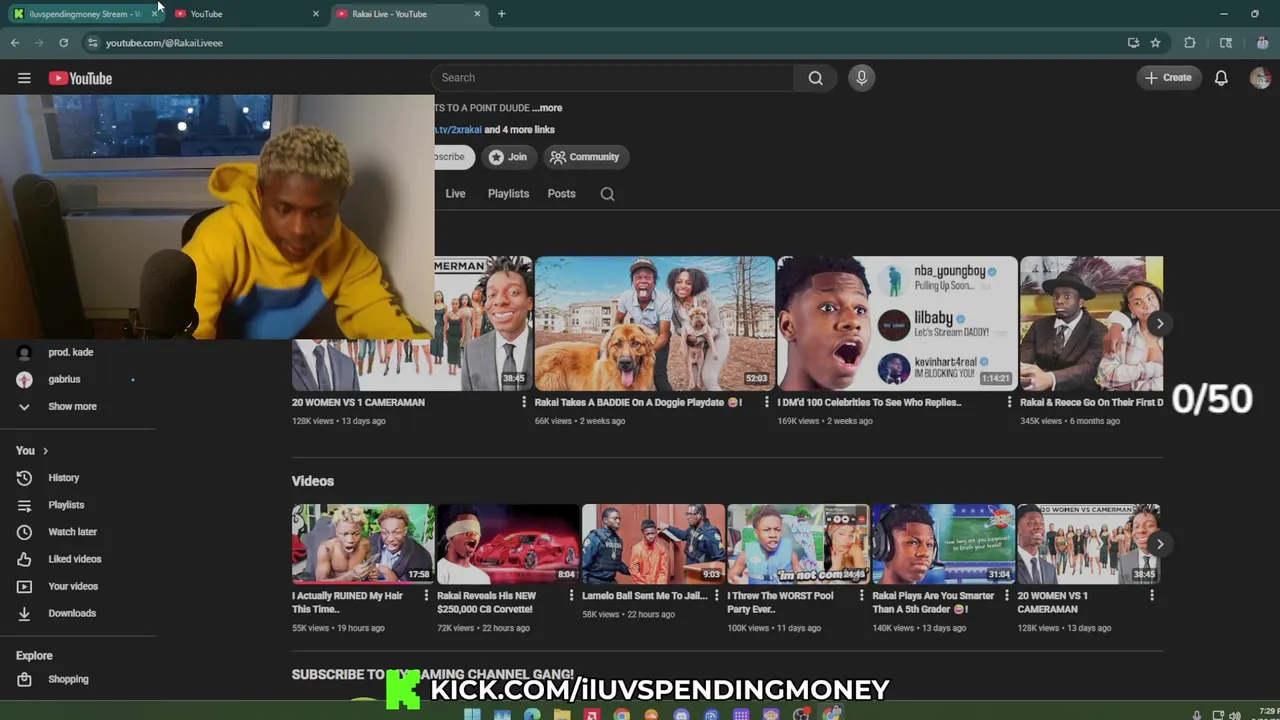The height and width of the screenshot is (720, 1280).
Task: Open options menu for 20 WOMEN VS 1 CAMERAMAN featured
Action: (x=523, y=402)
